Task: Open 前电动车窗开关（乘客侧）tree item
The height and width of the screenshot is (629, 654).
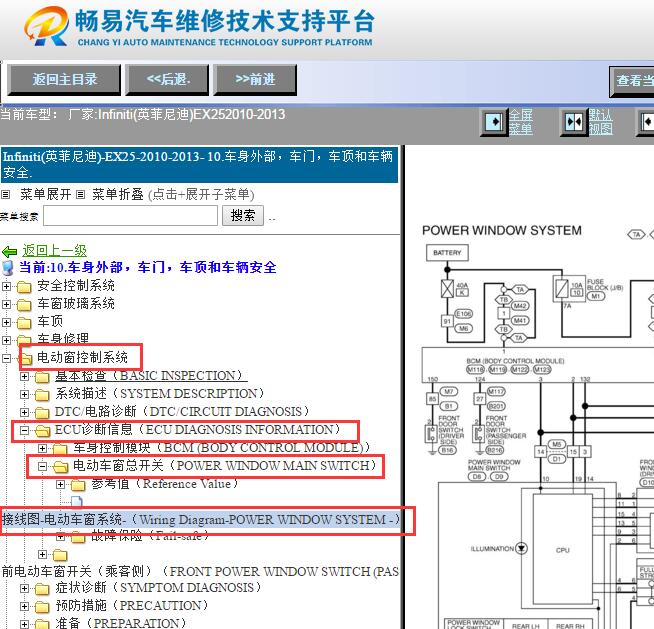Action: [200, 571]
